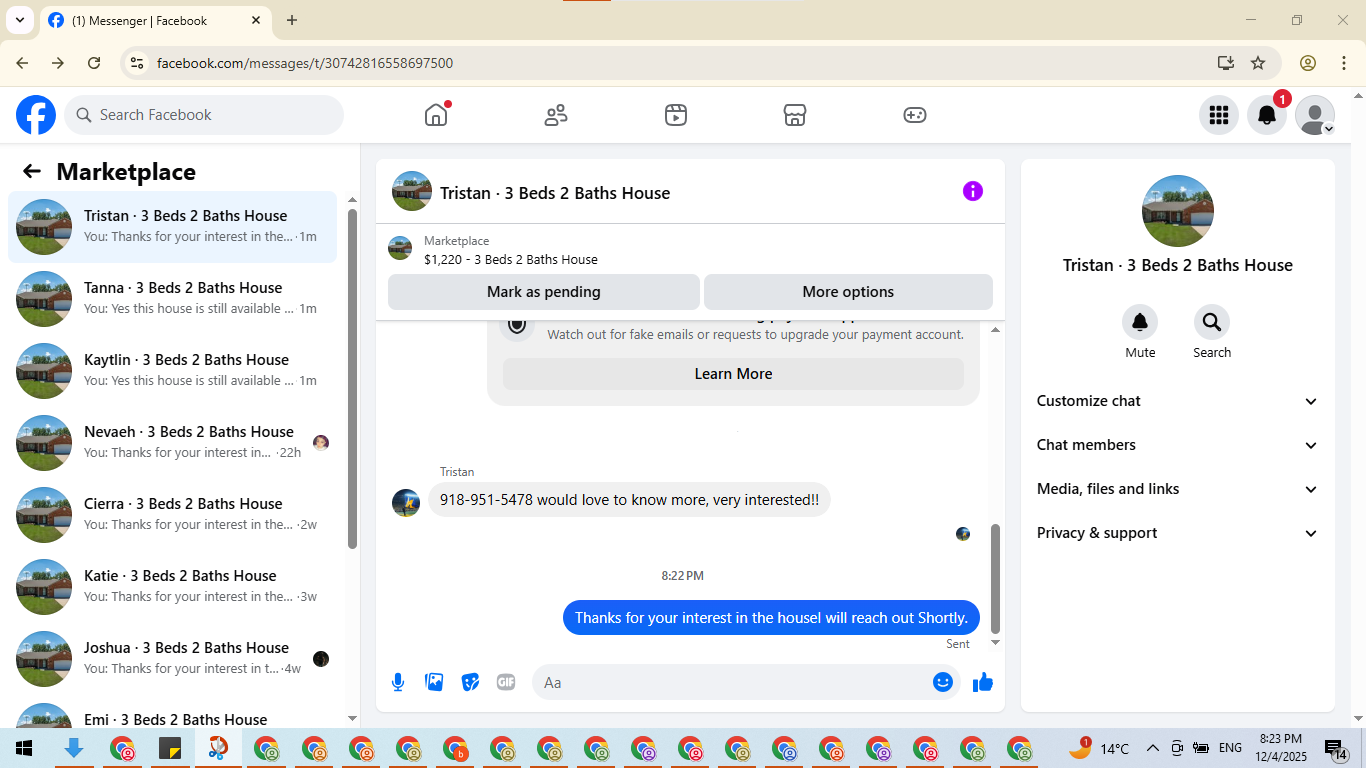Open the emoji picker smiley

[x=942, y=682]
